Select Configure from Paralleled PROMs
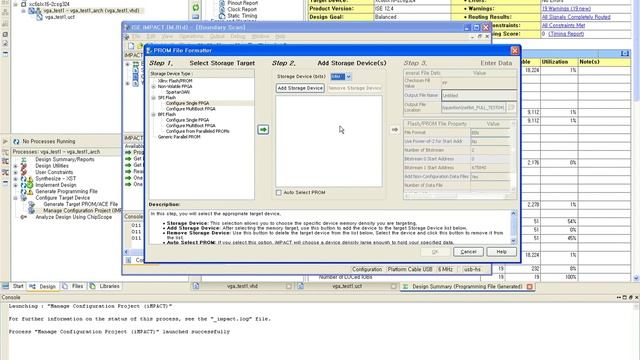Viewport: 640px width, 360px height. [x=198, y=131]
